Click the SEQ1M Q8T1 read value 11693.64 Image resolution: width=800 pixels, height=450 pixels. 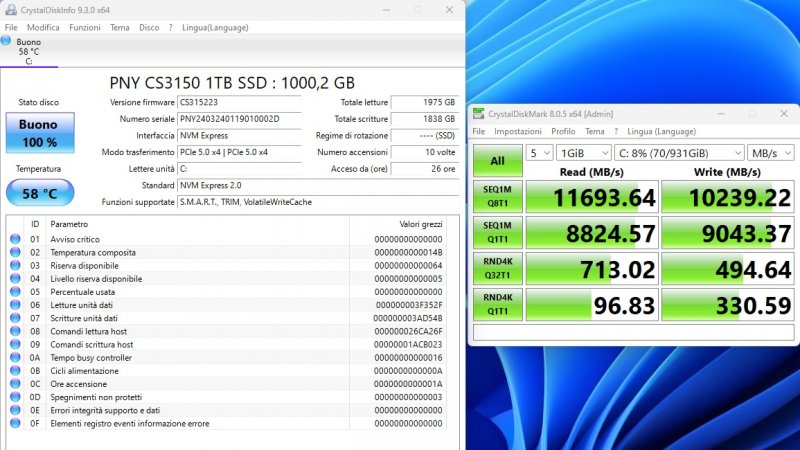coord(592,196)
